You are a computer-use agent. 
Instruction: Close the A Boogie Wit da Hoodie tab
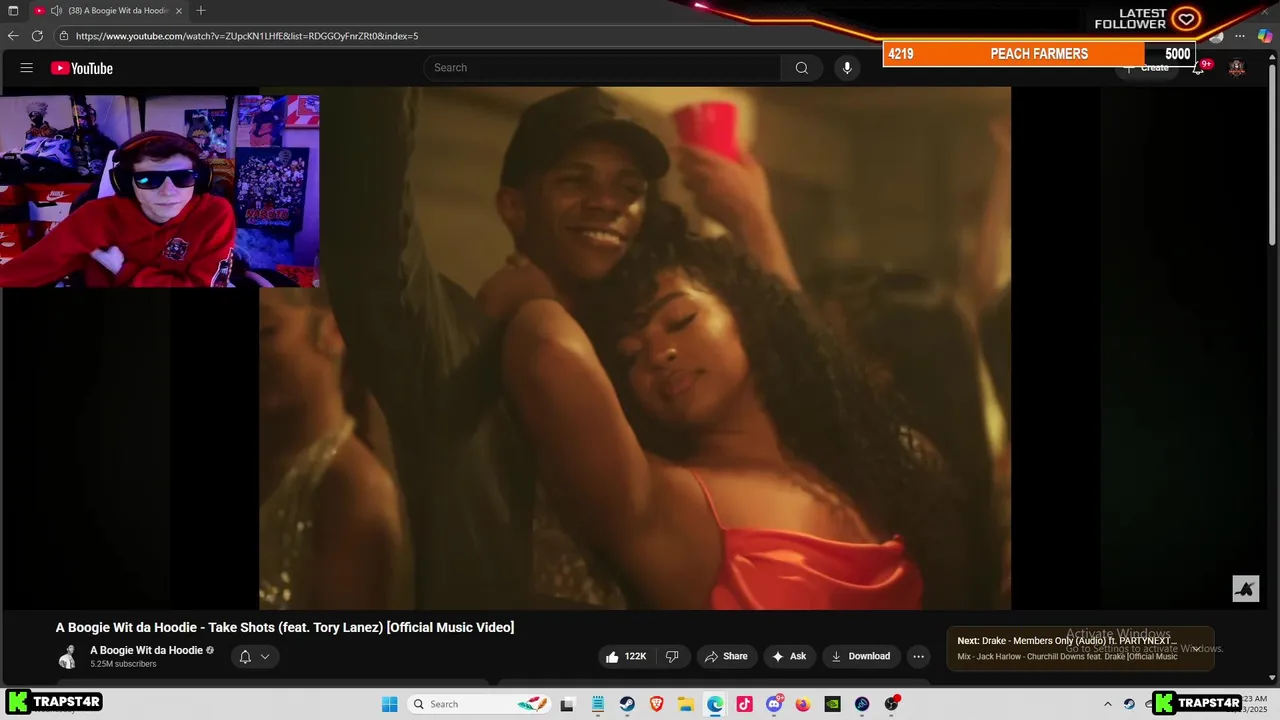coord(179,10)
